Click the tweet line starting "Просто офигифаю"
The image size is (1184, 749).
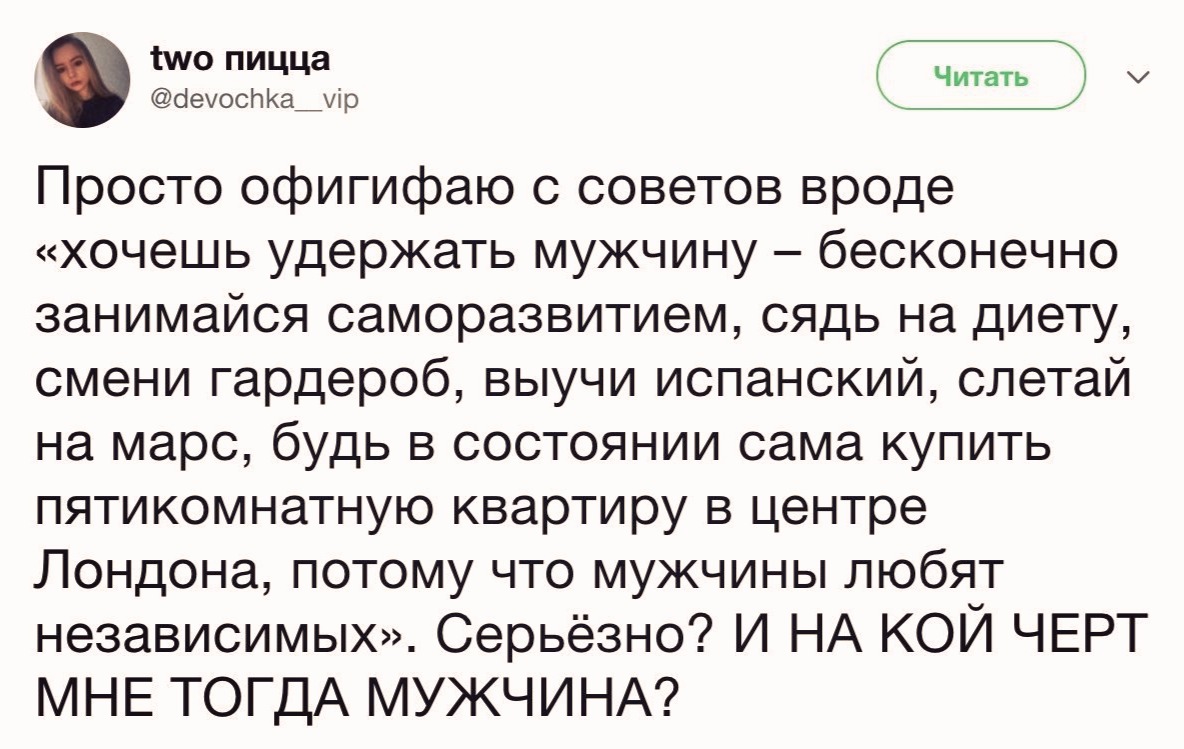(x=495, y=190)
